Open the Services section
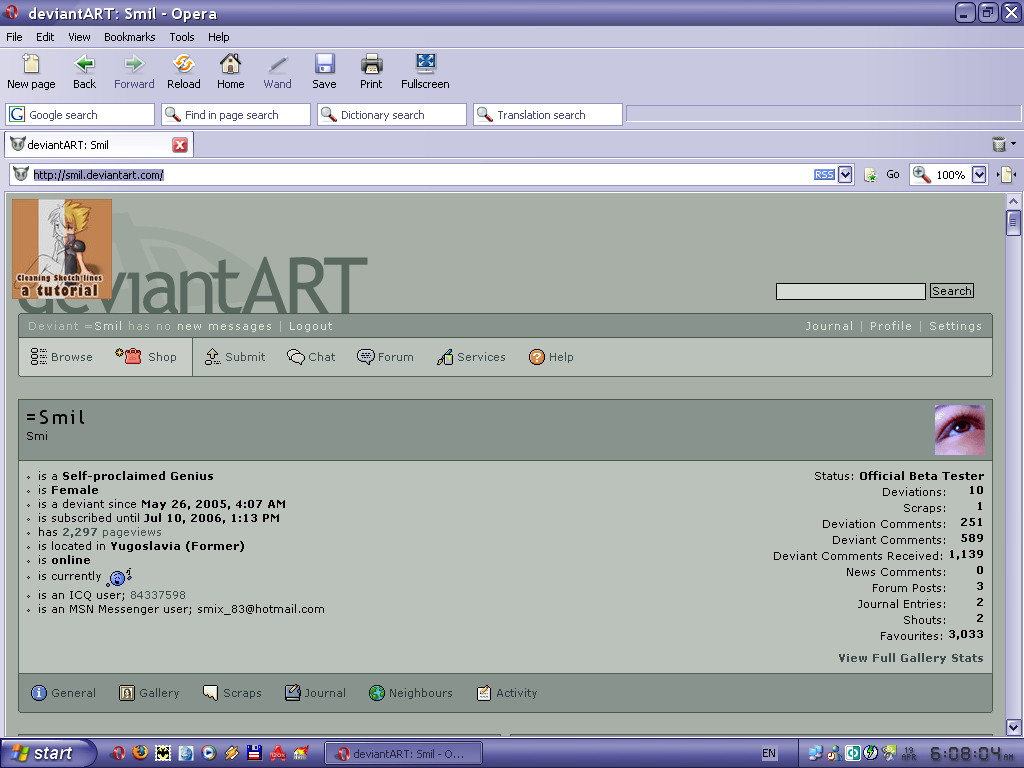Screen dimensions: 1024x768 click(x=471, y=357)
